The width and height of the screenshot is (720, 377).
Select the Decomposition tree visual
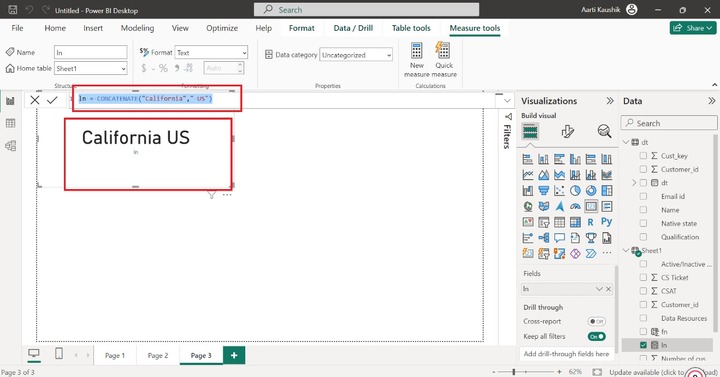[x=544, y=238]
